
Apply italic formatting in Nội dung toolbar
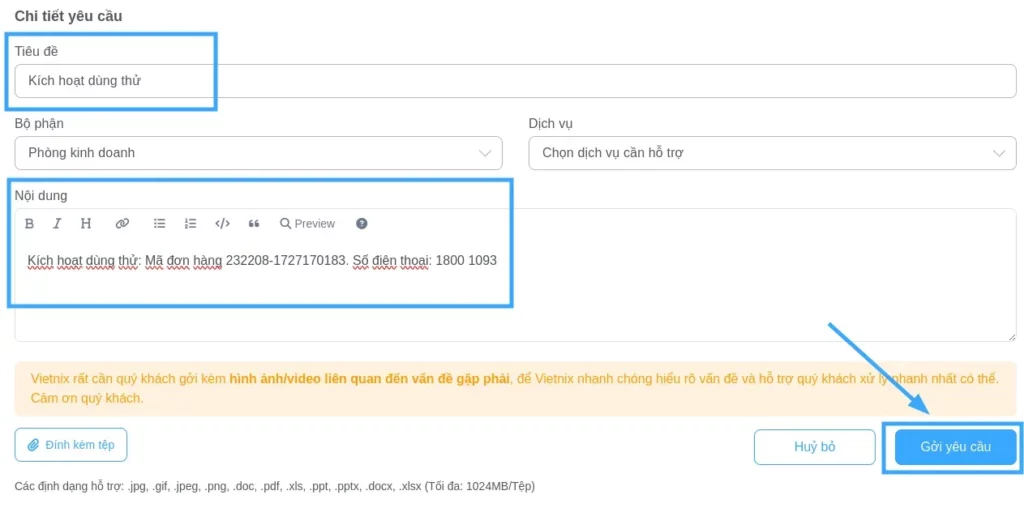click(57, 224)
